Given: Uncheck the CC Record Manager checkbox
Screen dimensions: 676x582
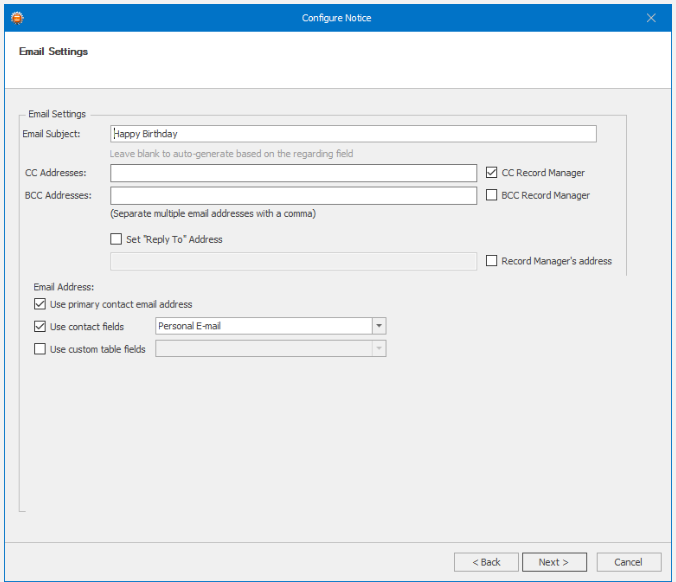Looking at the screenshot, I should pyautogui.click(x=491, y=172).
